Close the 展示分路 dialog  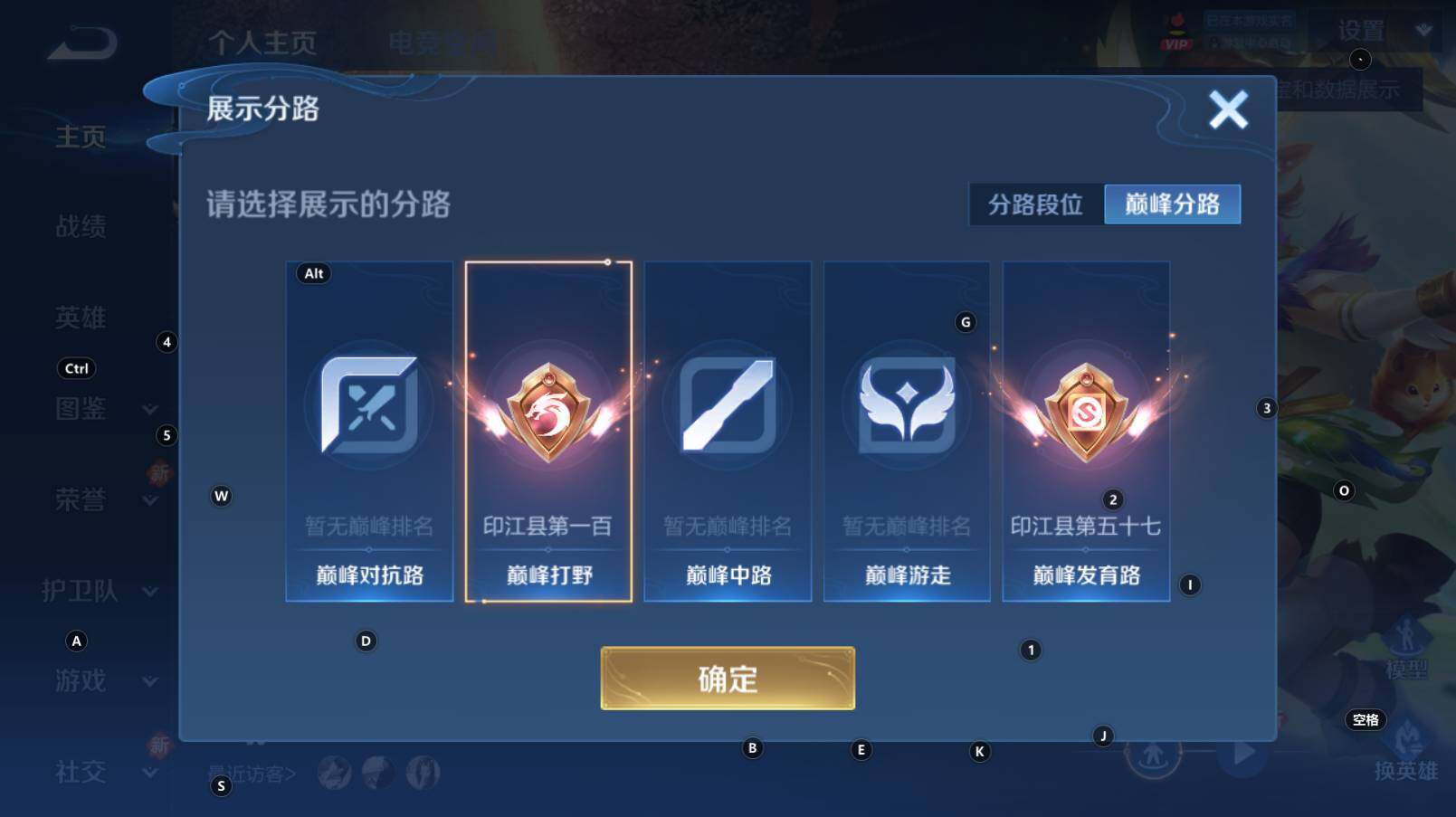coord(1228,109)
